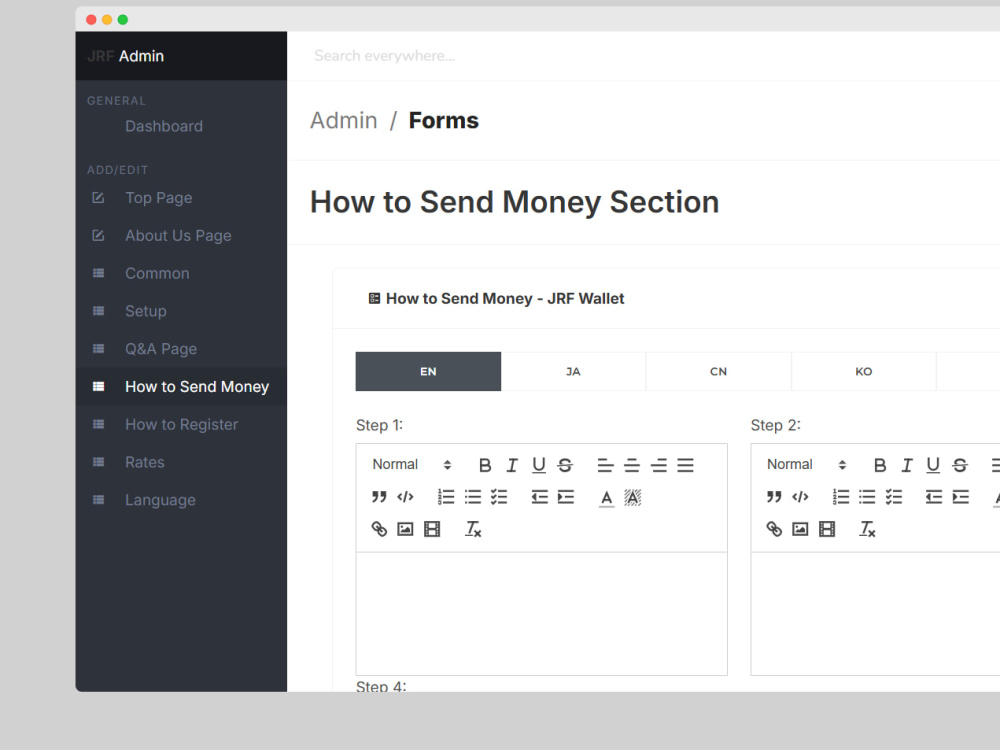Open Rates in the sidebar
The image size is (1000, 750).
(x=181, y=462)
